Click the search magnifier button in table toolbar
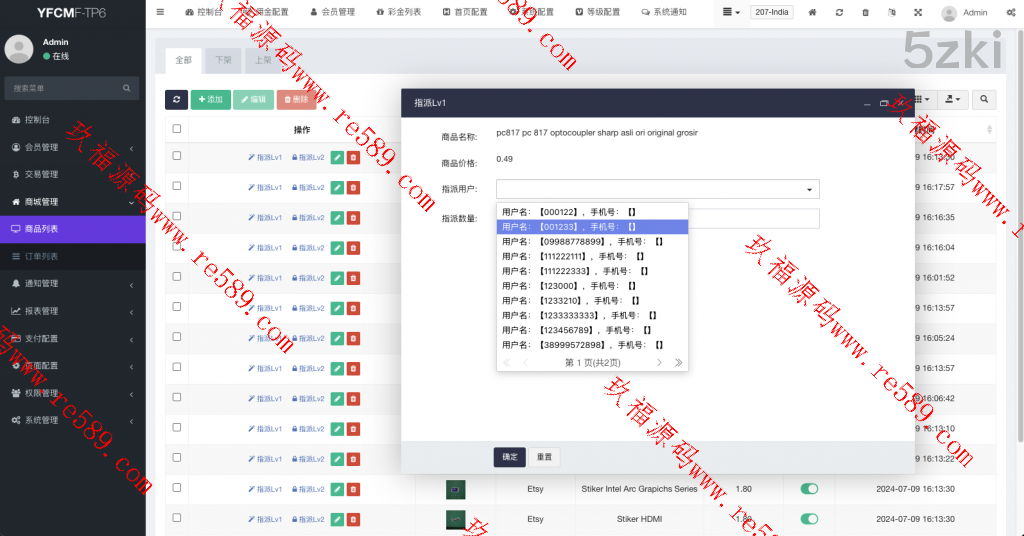Screen dimensions: 1024x536 [x=984, y=99]
